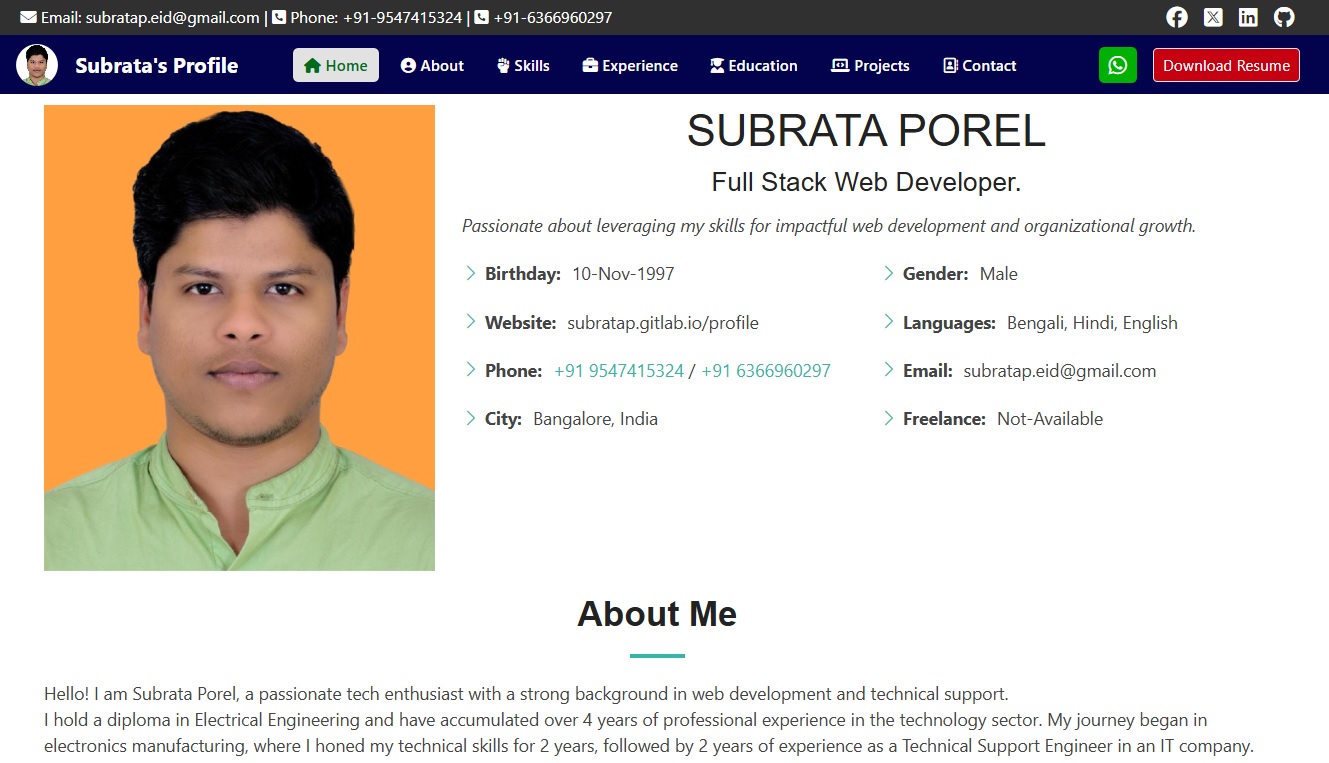Viewport: 1329px width, 763px height.
Task: Jump to the Skills section
Action: click(523, 65)
